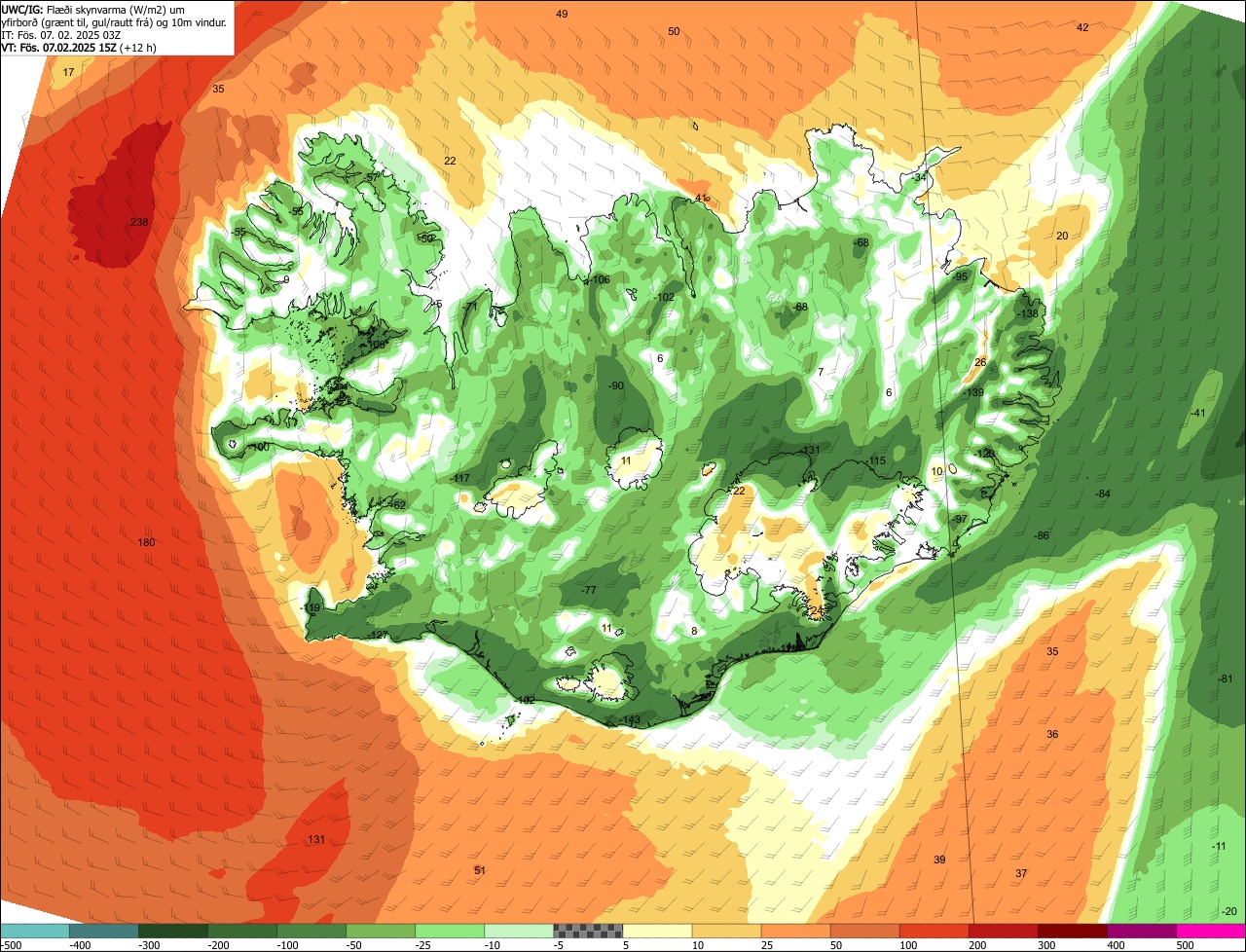Click the -97 value in southeast Iceland

pos(960,519)
